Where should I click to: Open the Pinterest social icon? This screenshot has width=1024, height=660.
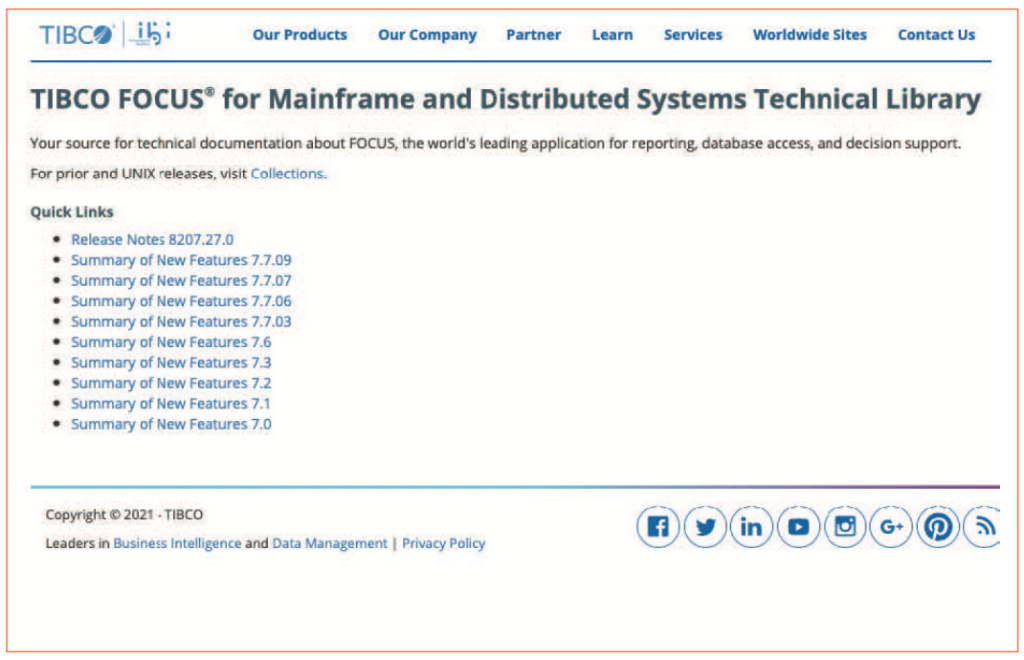938,527
